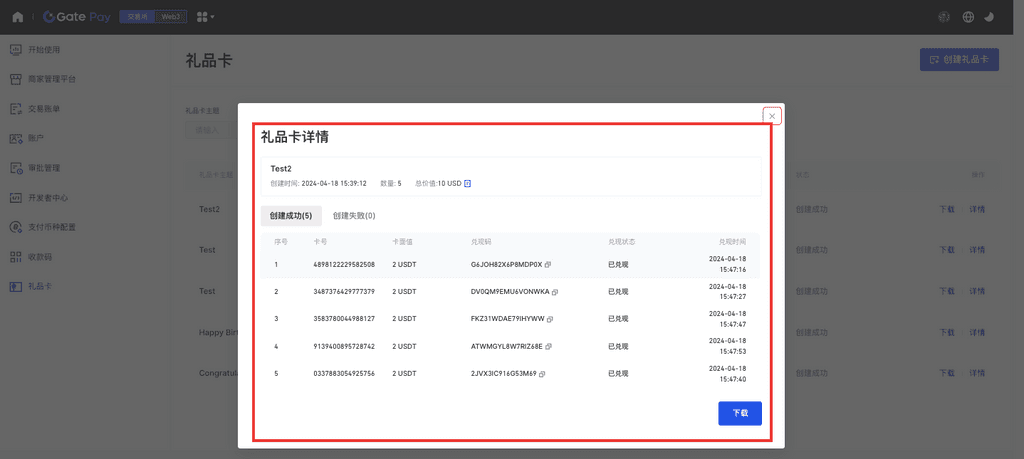The width and height of the screenshot is (1024, 459).
Task: Open 交易账单 in the sidebar
Action: pos(50,108)
